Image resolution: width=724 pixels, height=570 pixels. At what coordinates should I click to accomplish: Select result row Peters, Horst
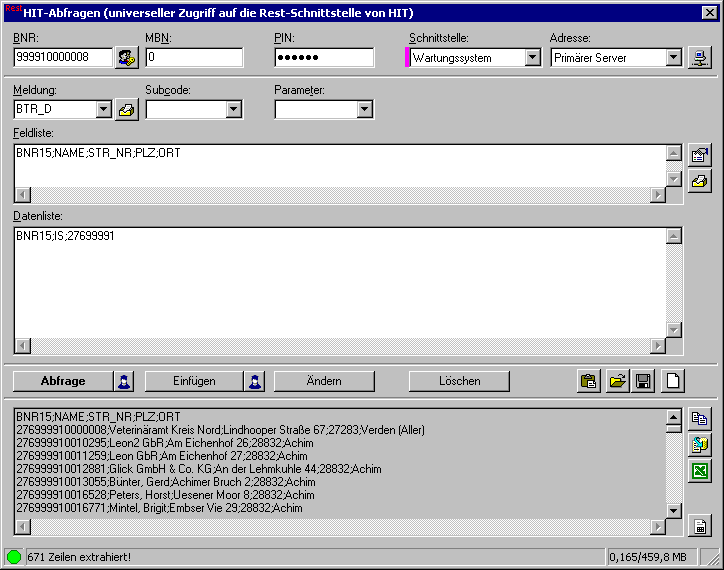pyautogui.click(x=165, y=495)
